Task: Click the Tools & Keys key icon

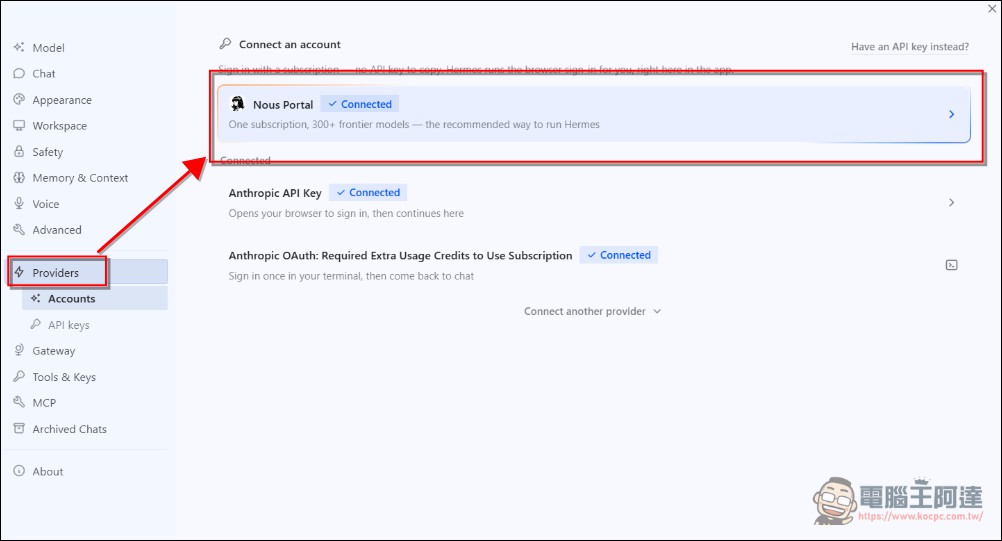Action: point(19,376)
